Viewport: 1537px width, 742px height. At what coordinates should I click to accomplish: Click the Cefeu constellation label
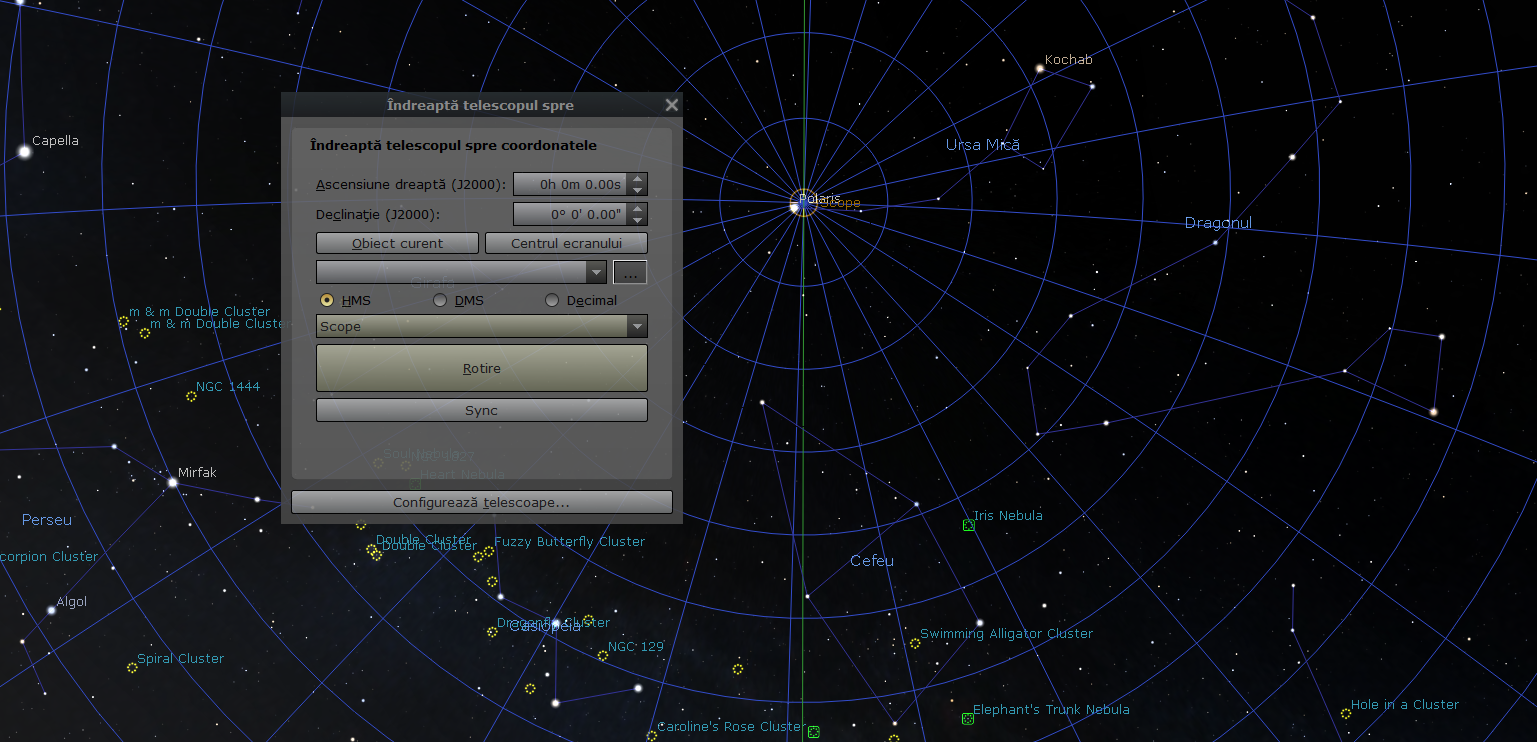pos(872,560)
